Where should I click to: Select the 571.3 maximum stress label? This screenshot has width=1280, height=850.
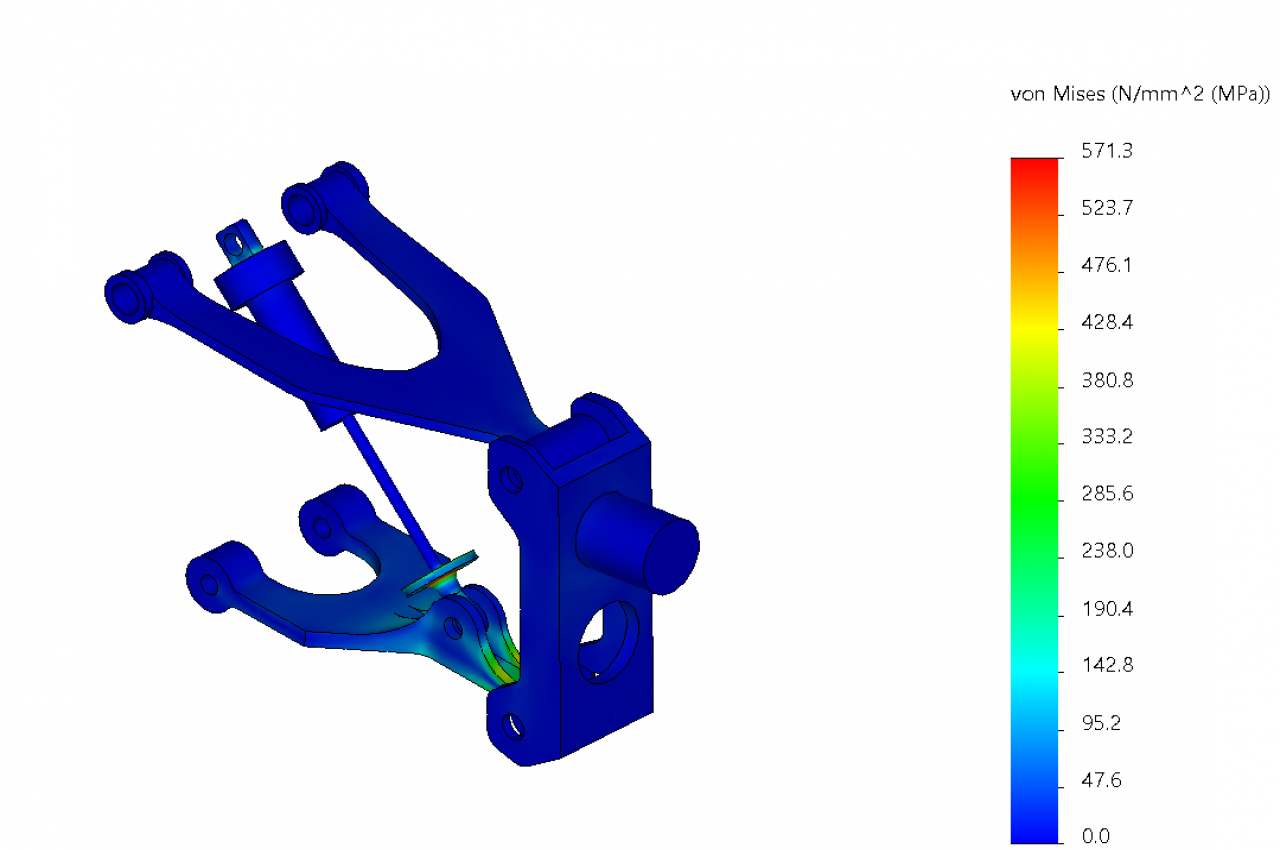click(1107, 152)
